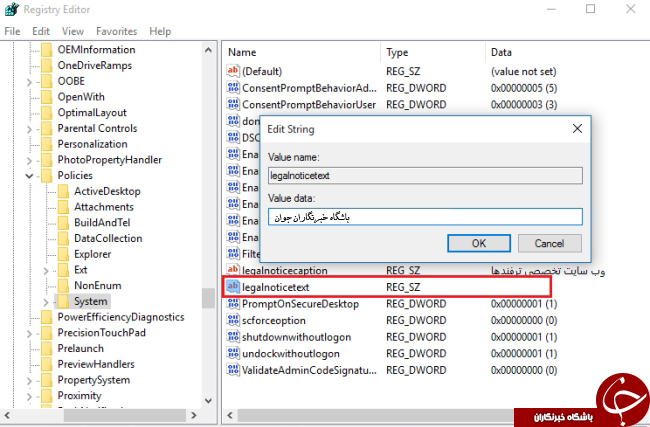Image resolution: width=650 pixels, height=427 pixels.
Task: Expand the PropertySystem tree node
Action: click(29, 381)
